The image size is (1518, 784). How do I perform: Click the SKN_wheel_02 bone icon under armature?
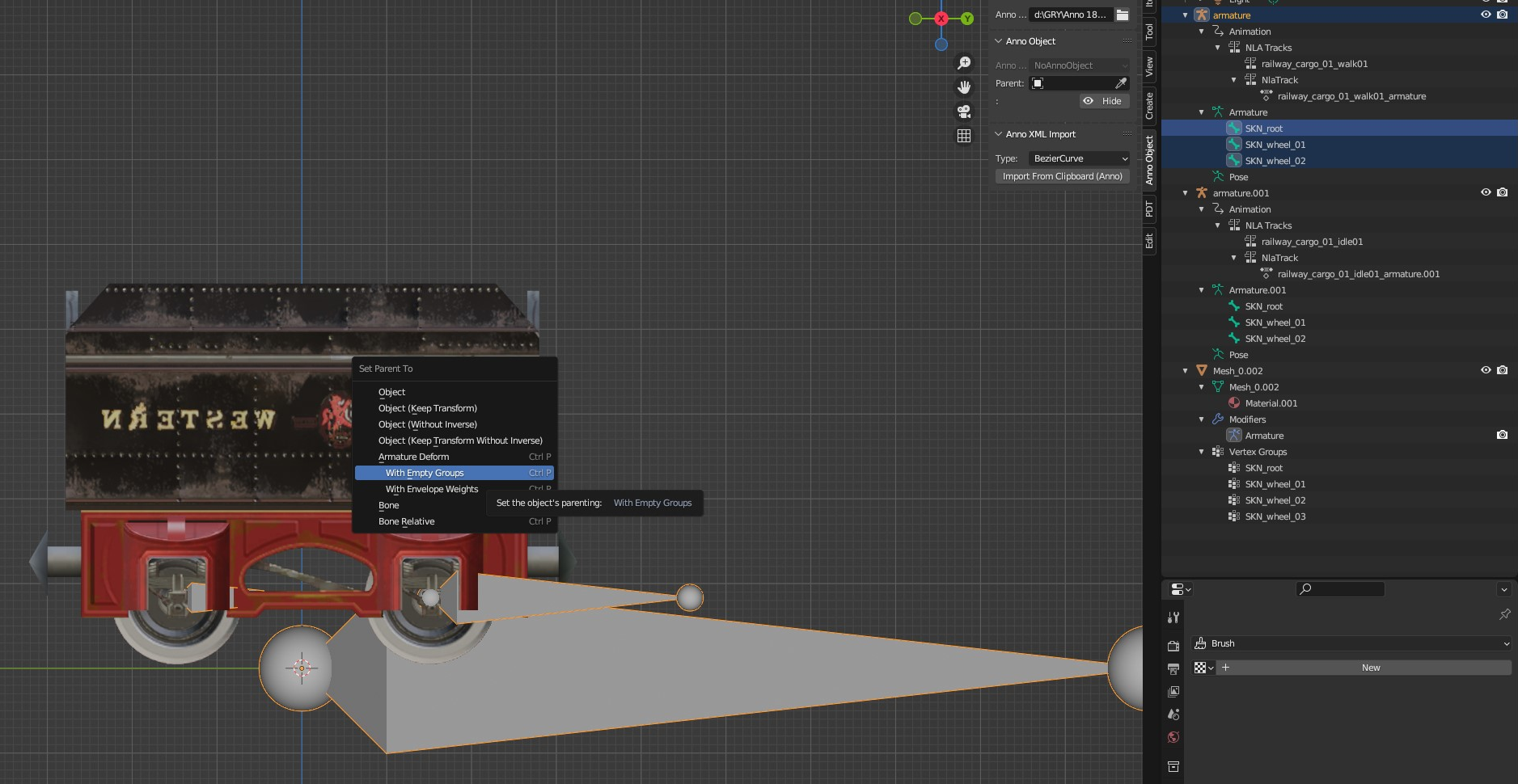point(1234,161)
